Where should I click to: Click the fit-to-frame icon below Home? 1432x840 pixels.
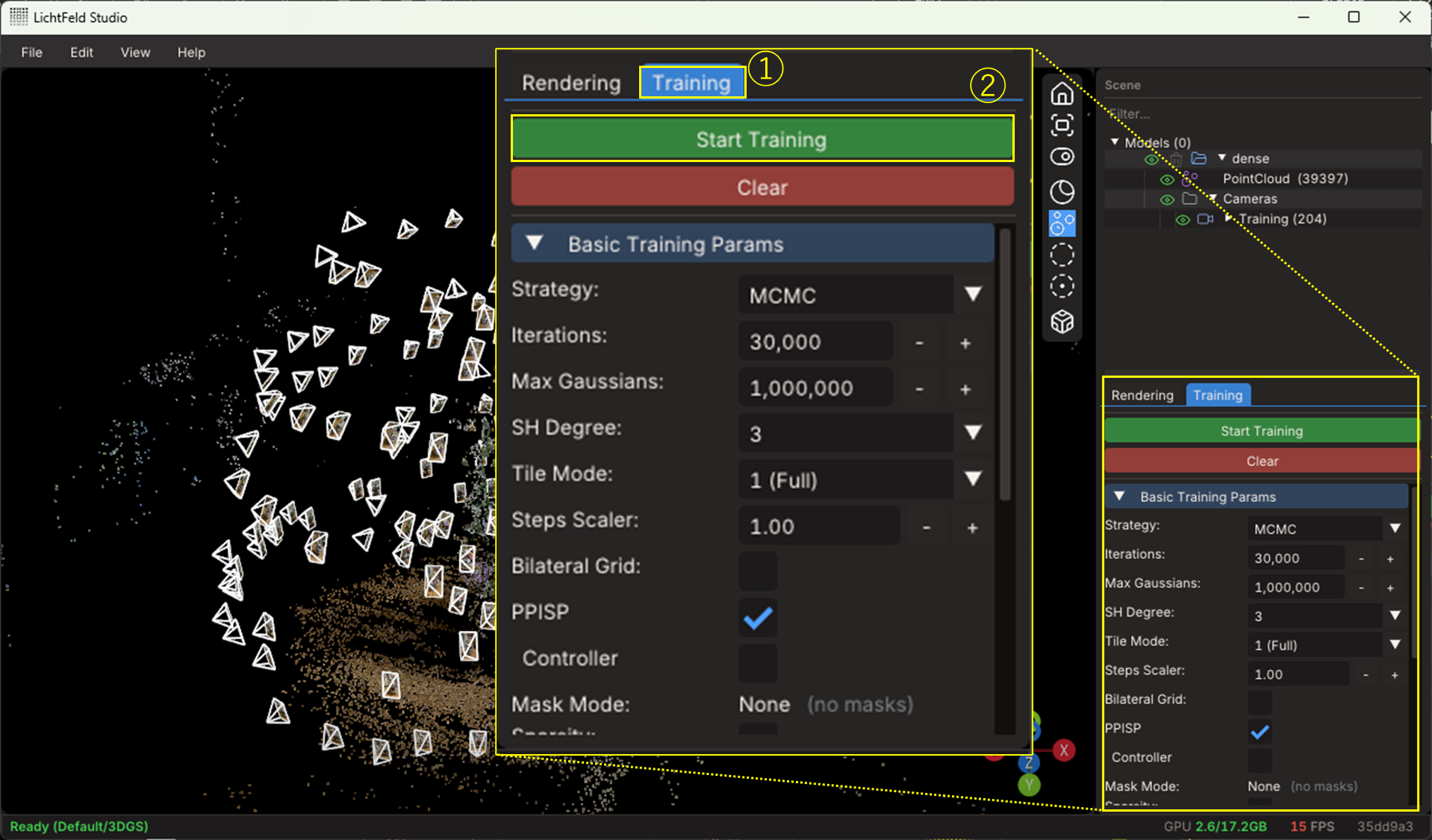pyautogui.click(x=1062, y=125)
